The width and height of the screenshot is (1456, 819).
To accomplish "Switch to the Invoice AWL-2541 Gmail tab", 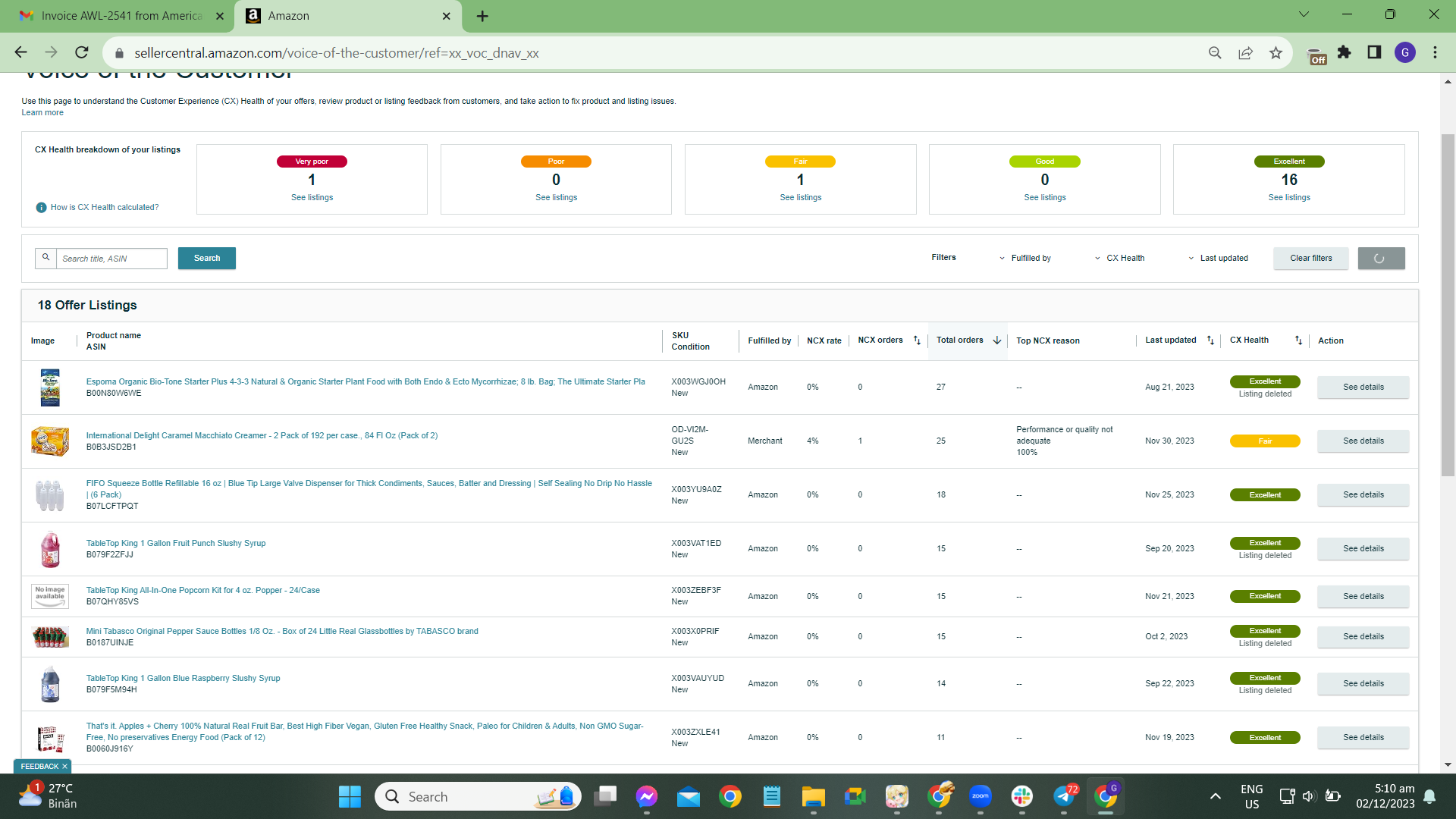I will click(121, 16).
